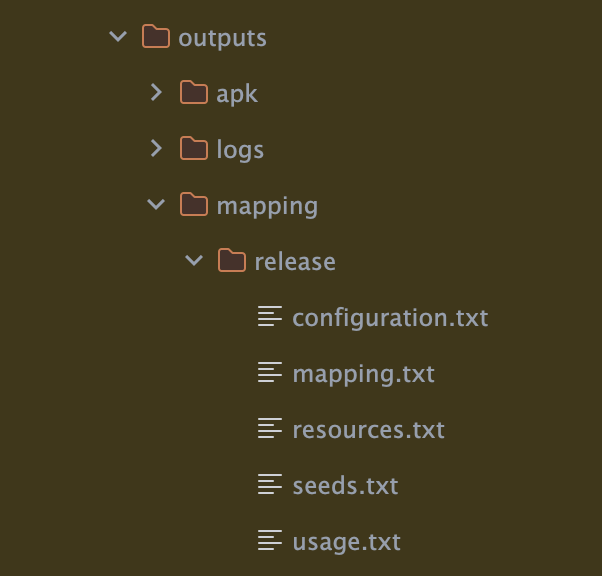Click the configuration.txt text file icon
Viewport: 602px width, 576px height.
click(270, 317)
